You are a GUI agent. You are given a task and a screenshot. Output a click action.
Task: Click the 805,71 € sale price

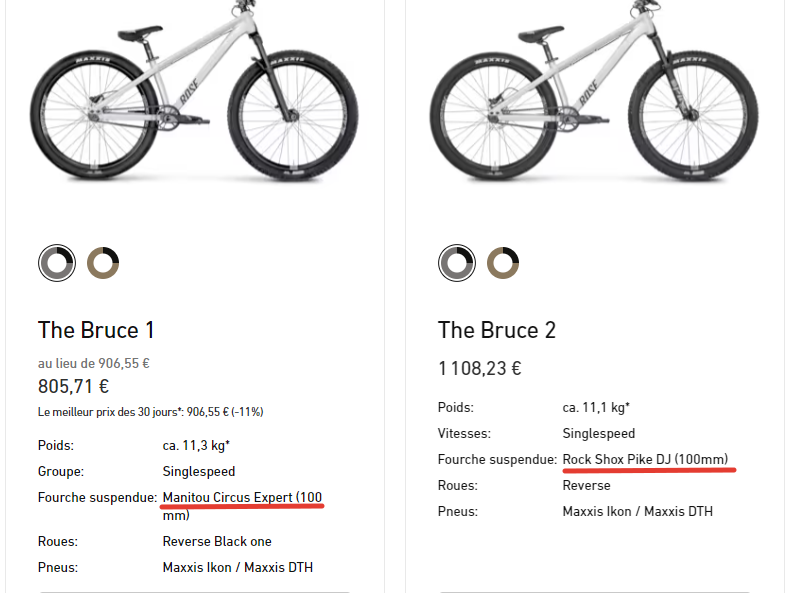click(73, 386)
